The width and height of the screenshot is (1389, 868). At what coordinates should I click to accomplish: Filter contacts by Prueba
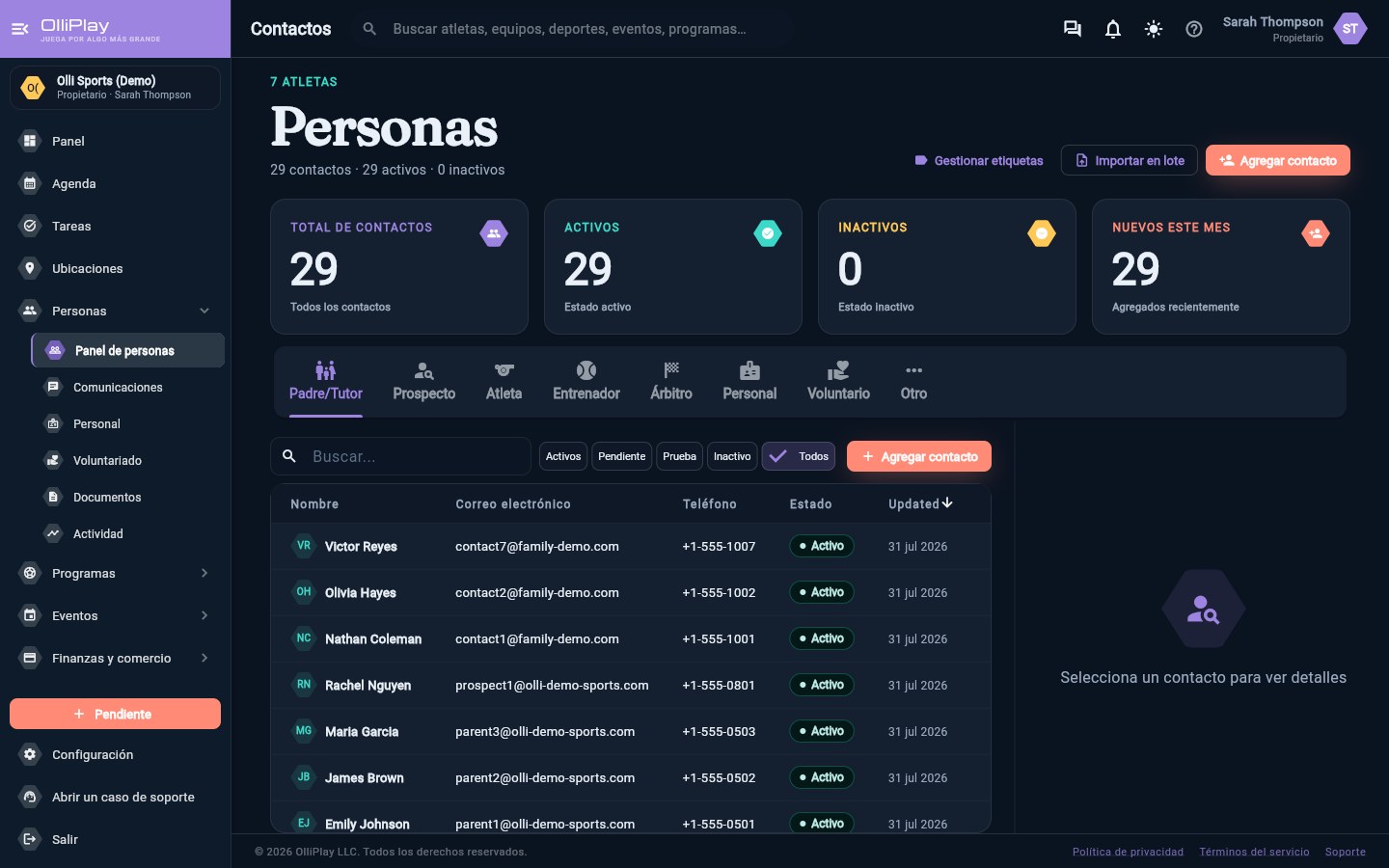(680, 456)
